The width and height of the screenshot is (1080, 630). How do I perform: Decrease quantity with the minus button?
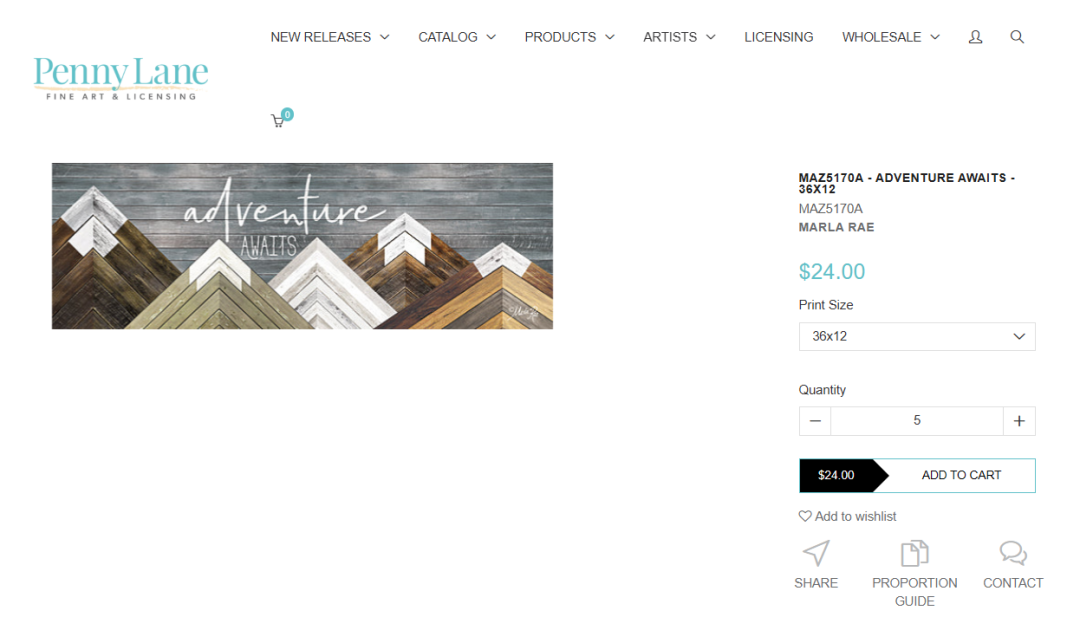[815, 421]
